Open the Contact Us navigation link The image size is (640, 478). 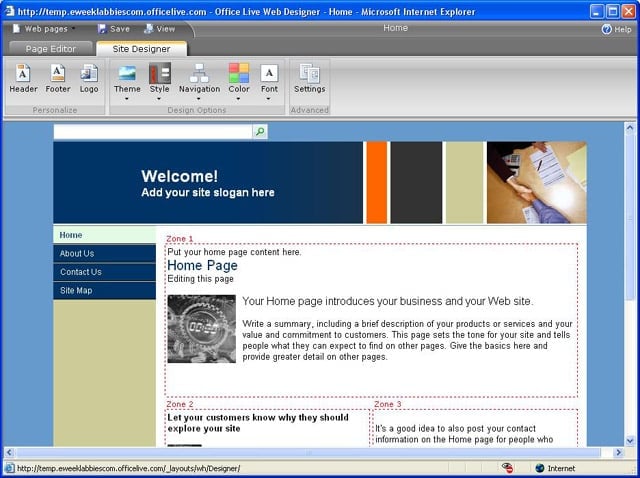pos(104,272)
